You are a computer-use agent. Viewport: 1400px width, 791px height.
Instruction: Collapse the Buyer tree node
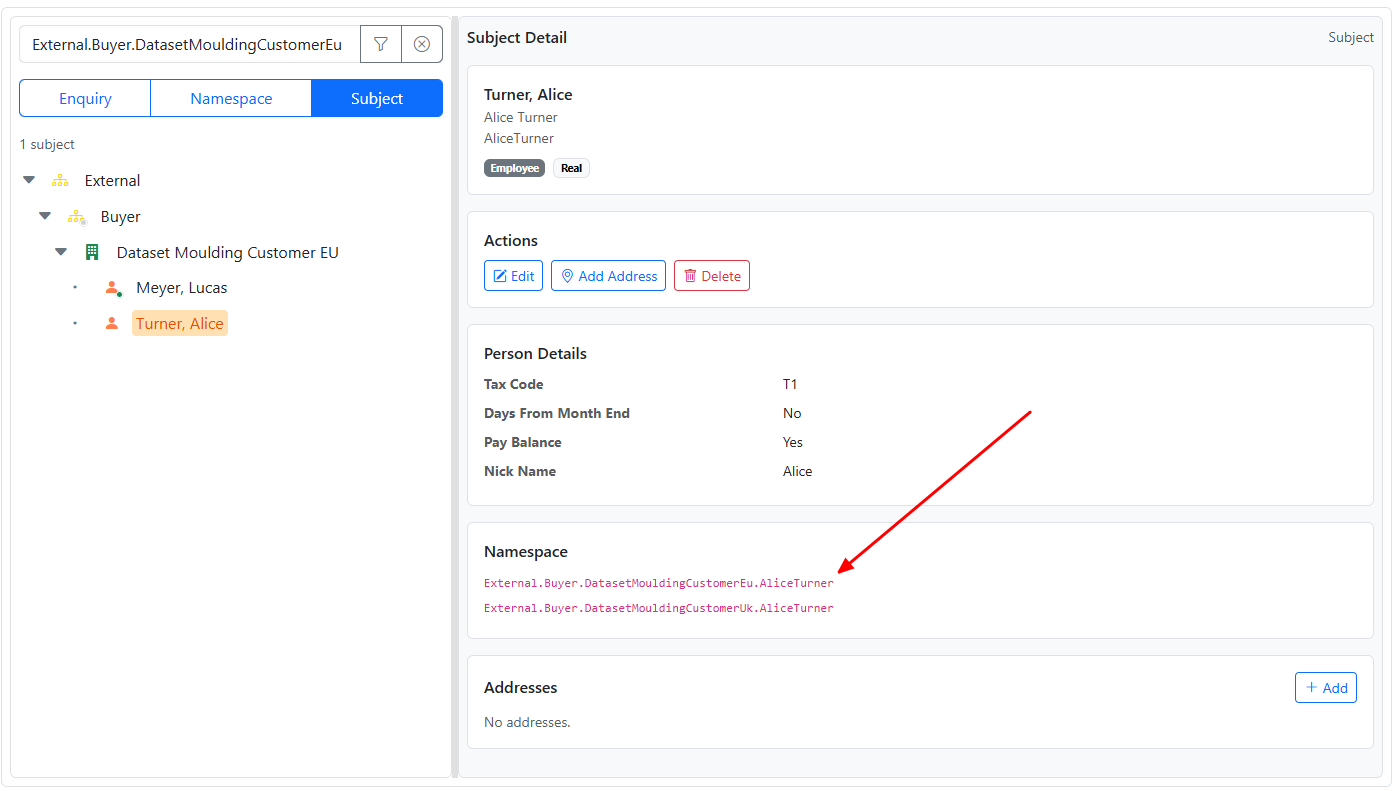(x=45, y=217)
